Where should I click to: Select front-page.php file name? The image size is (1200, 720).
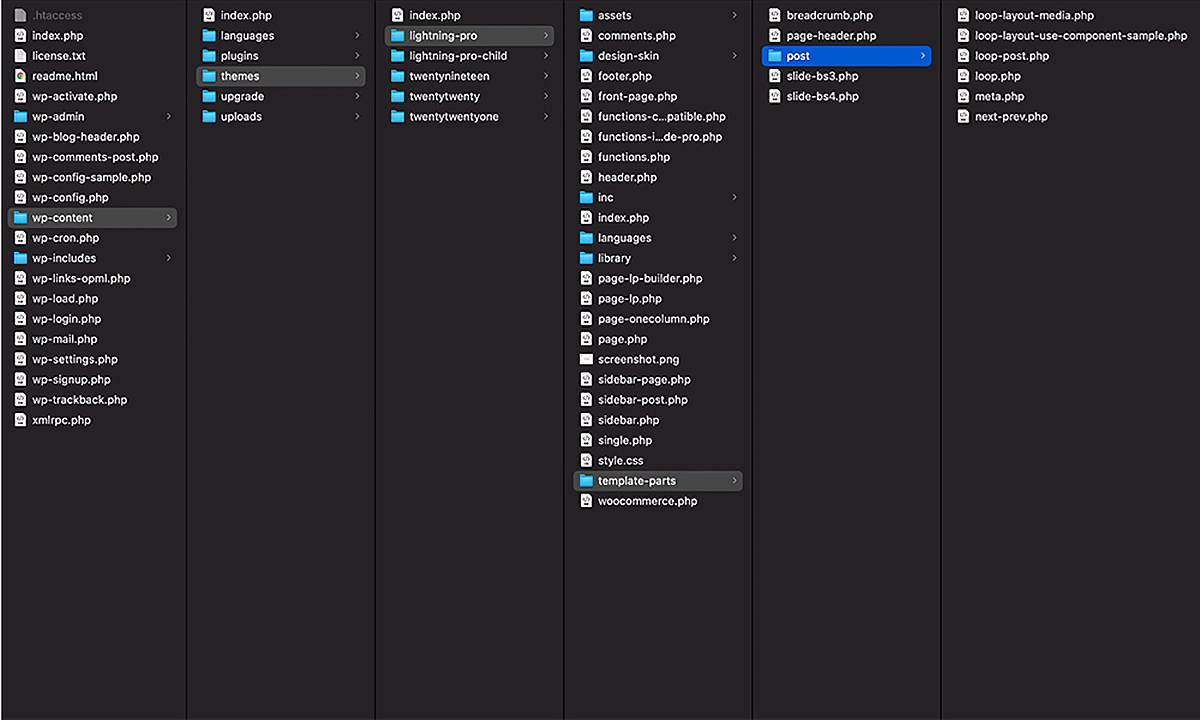click(x=637, y=96)
